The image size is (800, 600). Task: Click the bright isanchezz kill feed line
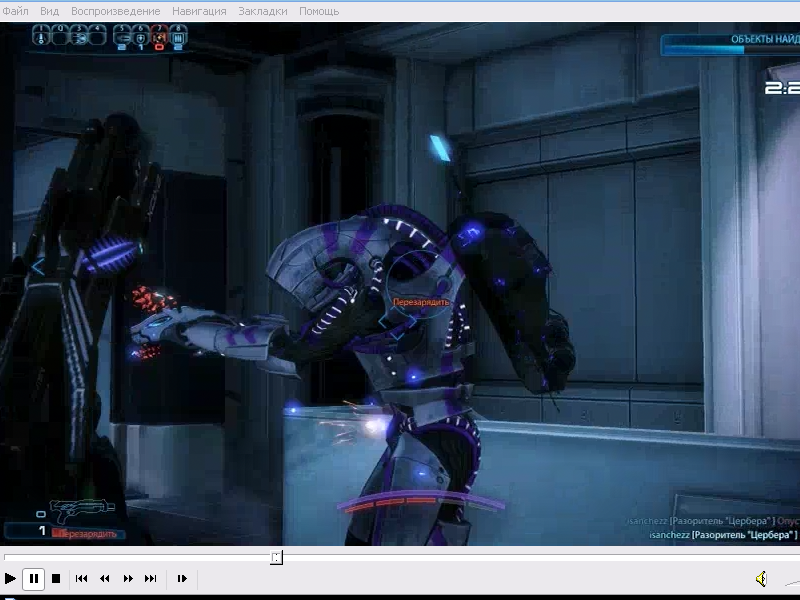pos(723,535)
